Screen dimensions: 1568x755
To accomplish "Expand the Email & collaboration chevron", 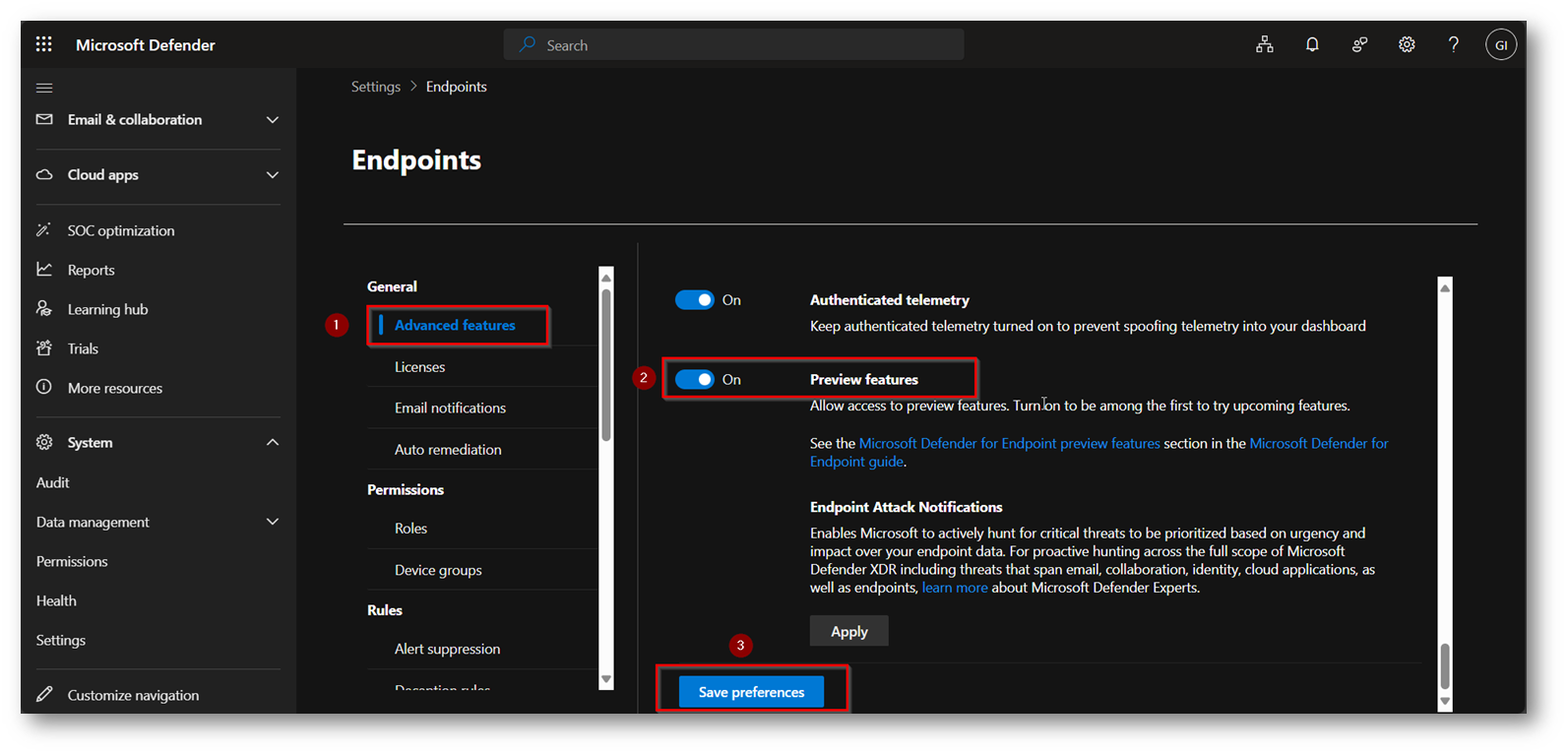I will click(273, 120).
